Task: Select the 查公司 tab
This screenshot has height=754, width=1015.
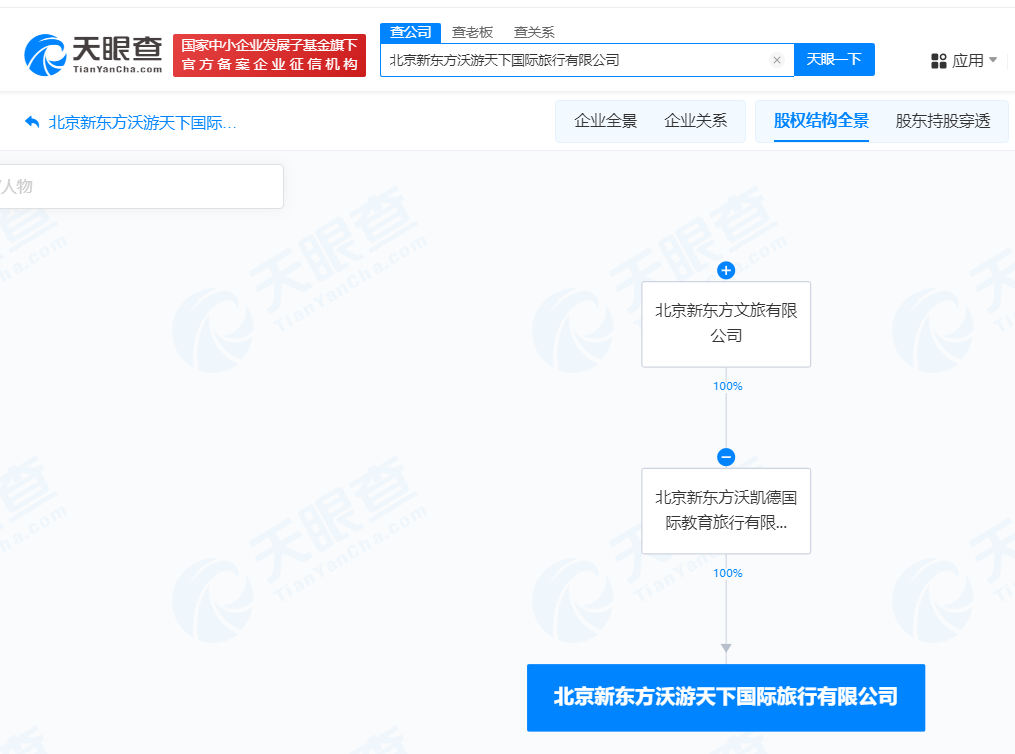Action: (x=410, y=32)
